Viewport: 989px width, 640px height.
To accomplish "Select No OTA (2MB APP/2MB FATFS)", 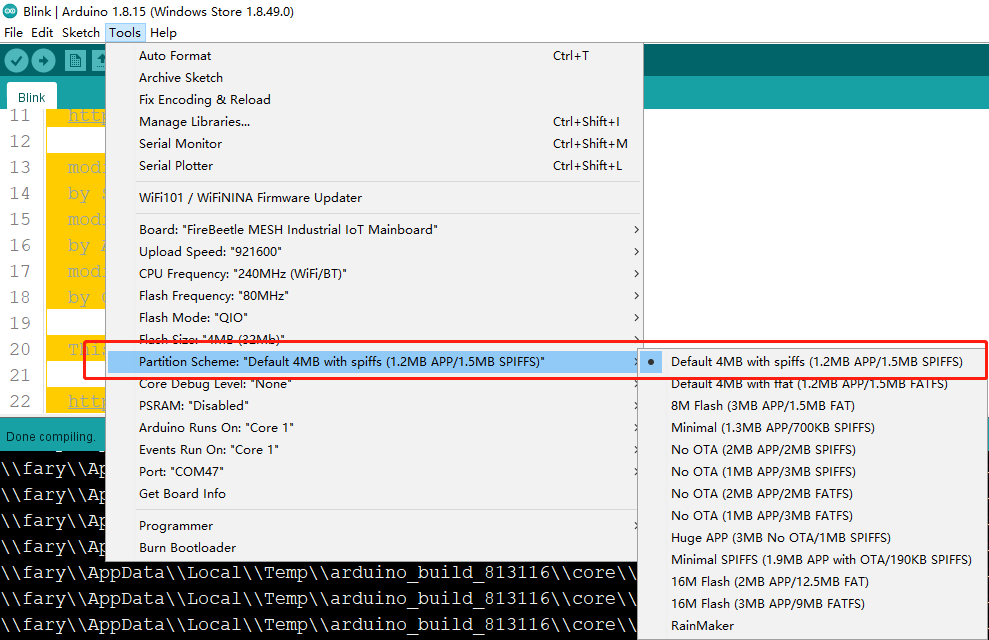I will tap(812, 494).
